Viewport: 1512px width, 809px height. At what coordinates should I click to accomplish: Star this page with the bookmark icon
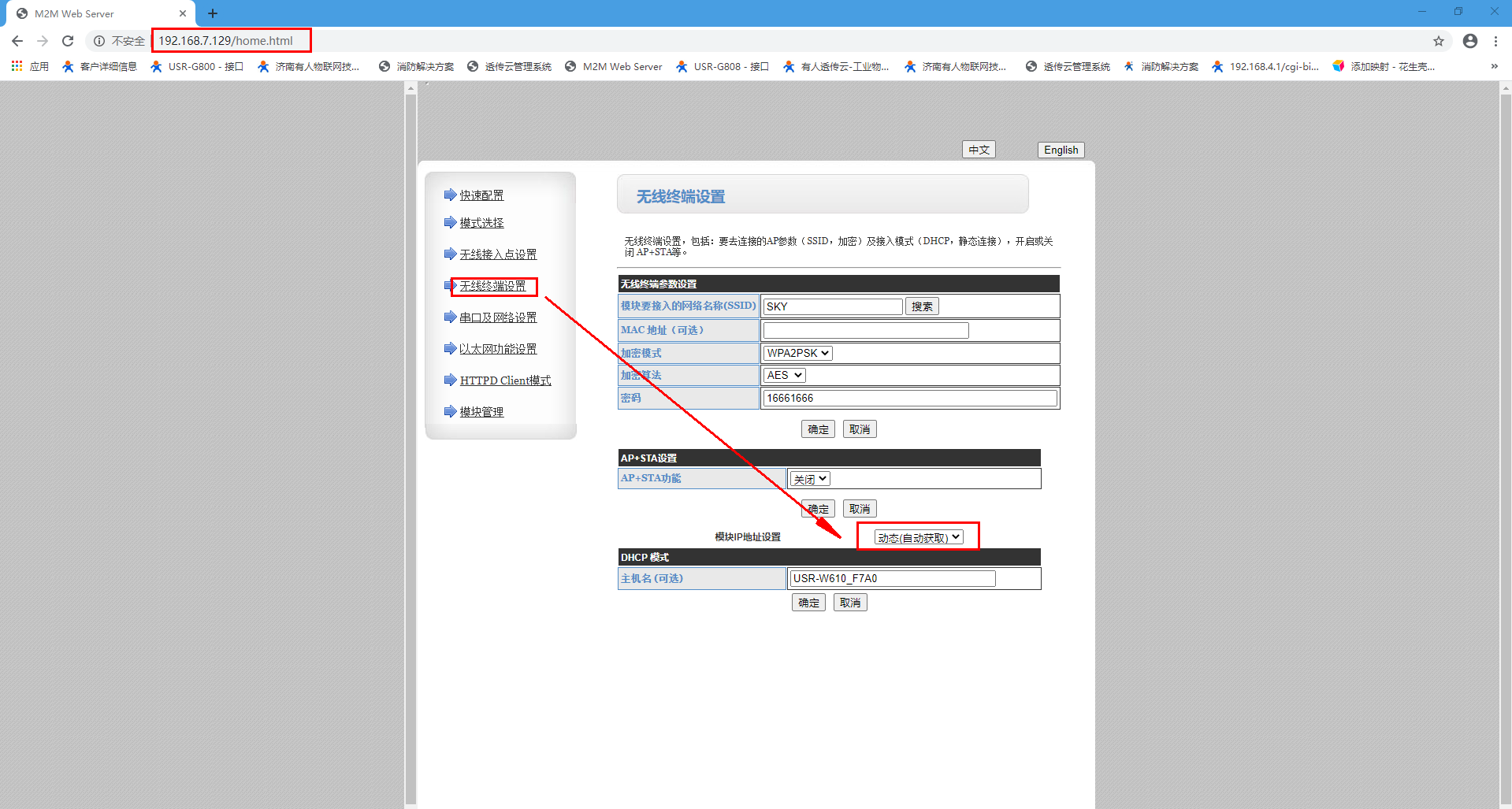coord(1438,41)
